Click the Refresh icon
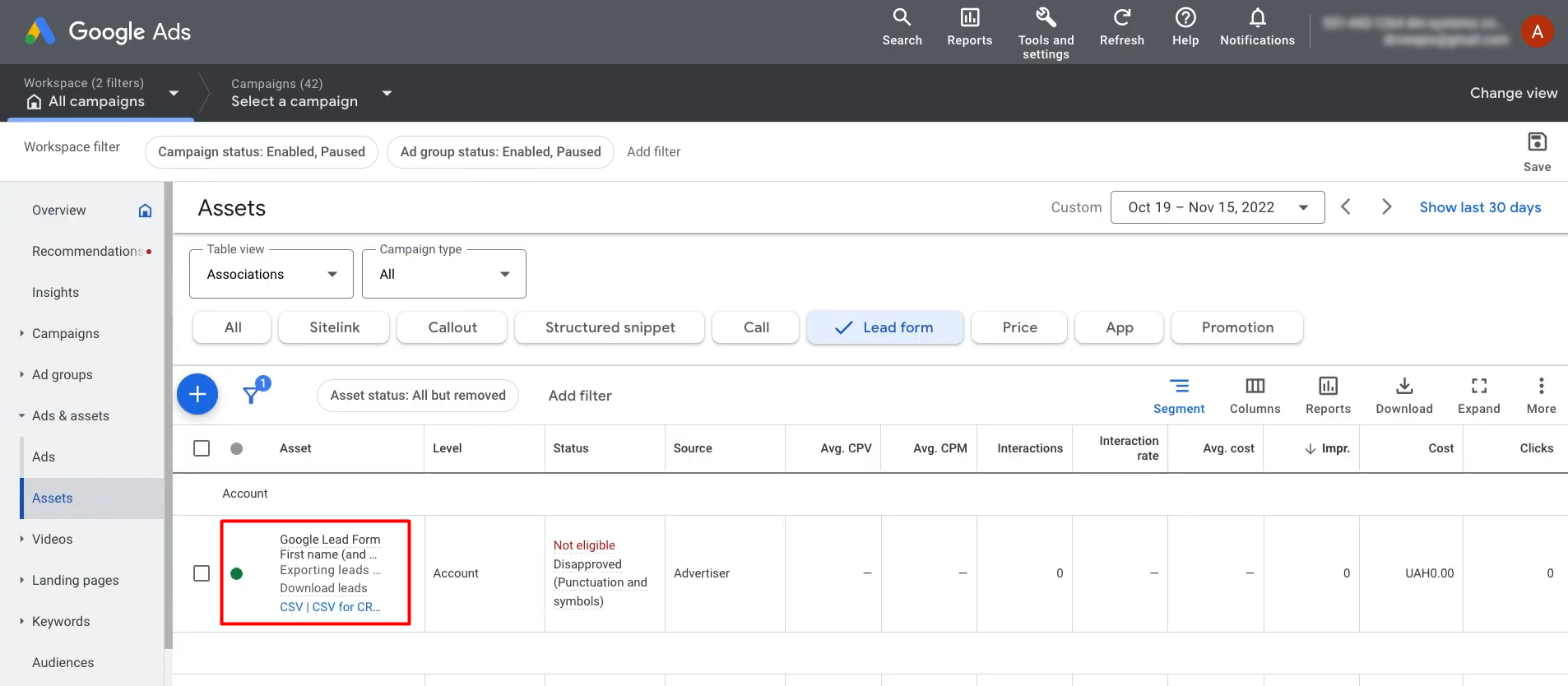The width and height of the screenshot is (1568, 686). point(1121,18)
